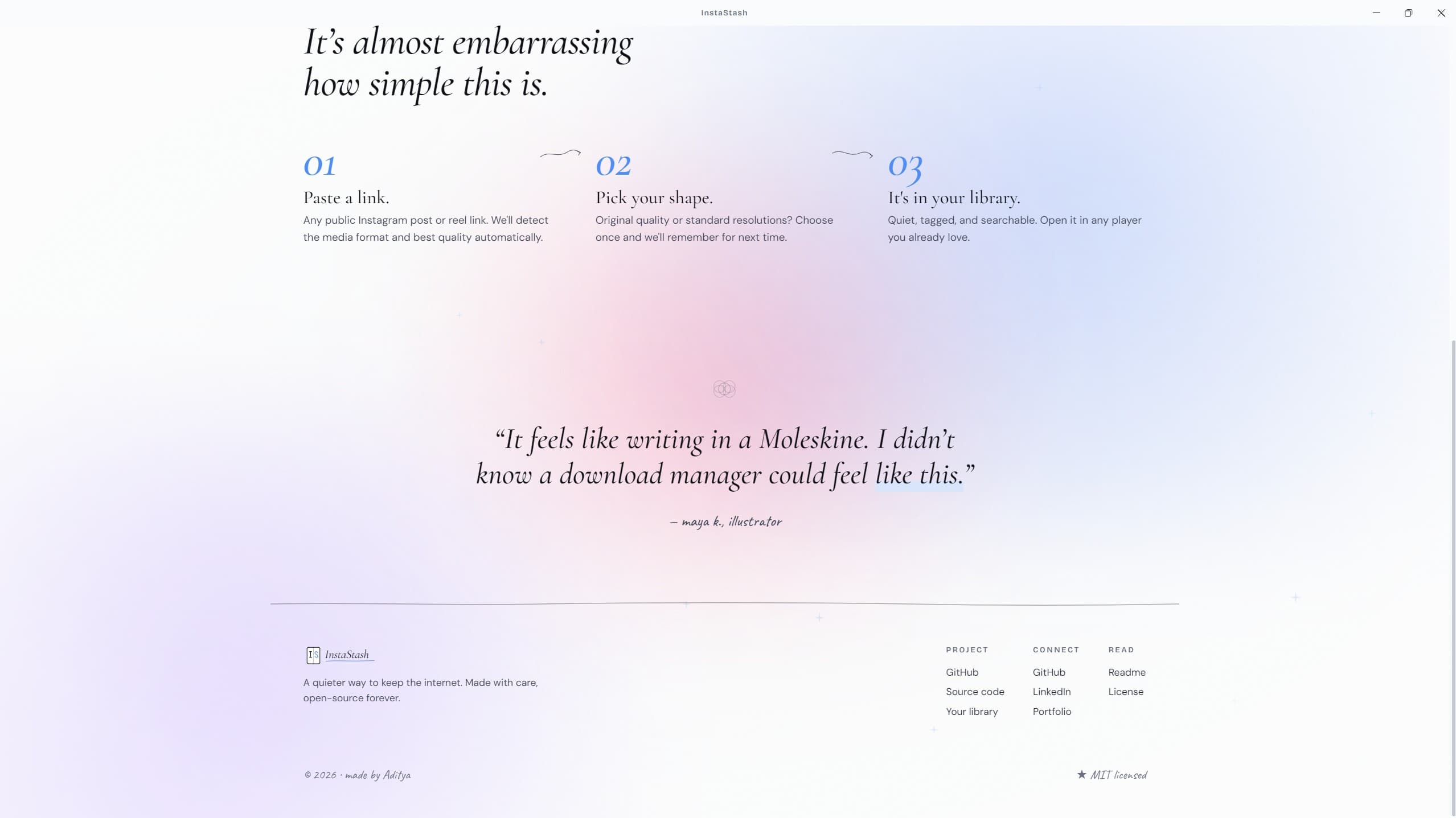Open the Portfolio link

click(x=1052, y=712)
